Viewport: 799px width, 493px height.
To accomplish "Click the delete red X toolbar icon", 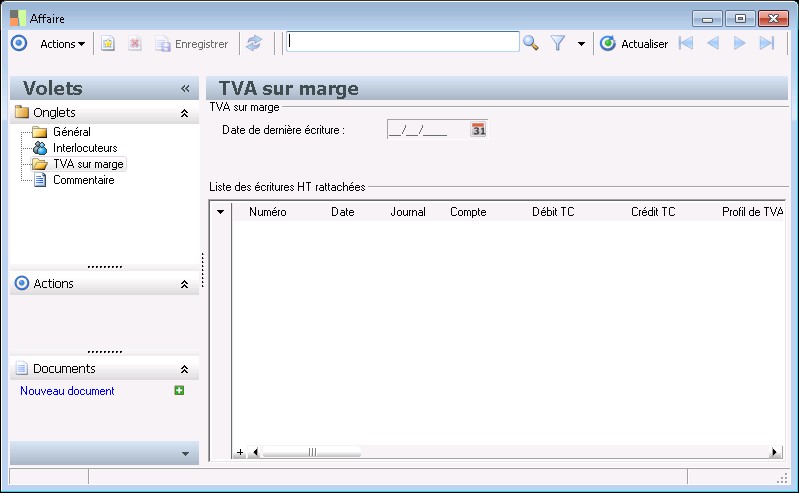I will [135, 44].
